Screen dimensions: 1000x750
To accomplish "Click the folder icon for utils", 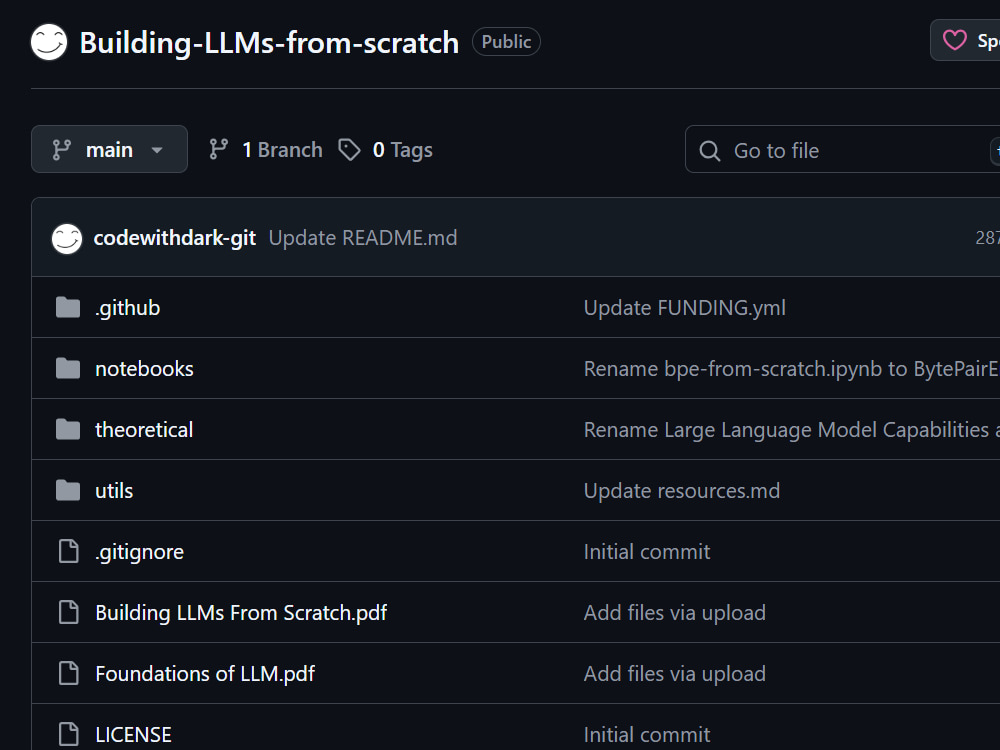I will 68,490.
